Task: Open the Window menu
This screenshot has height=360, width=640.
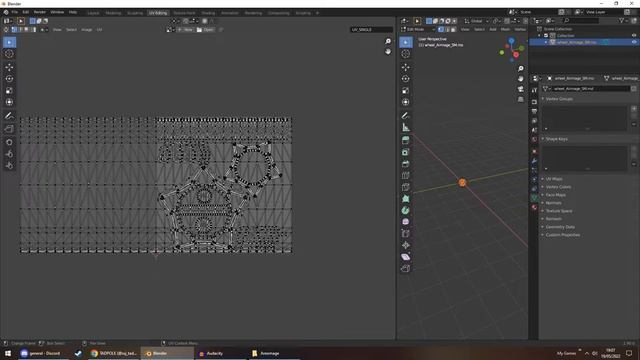Action: pos(57,12)
